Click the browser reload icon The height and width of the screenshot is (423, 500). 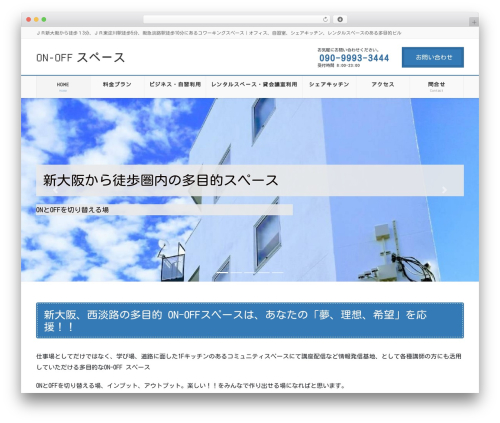tap(325, 20)
